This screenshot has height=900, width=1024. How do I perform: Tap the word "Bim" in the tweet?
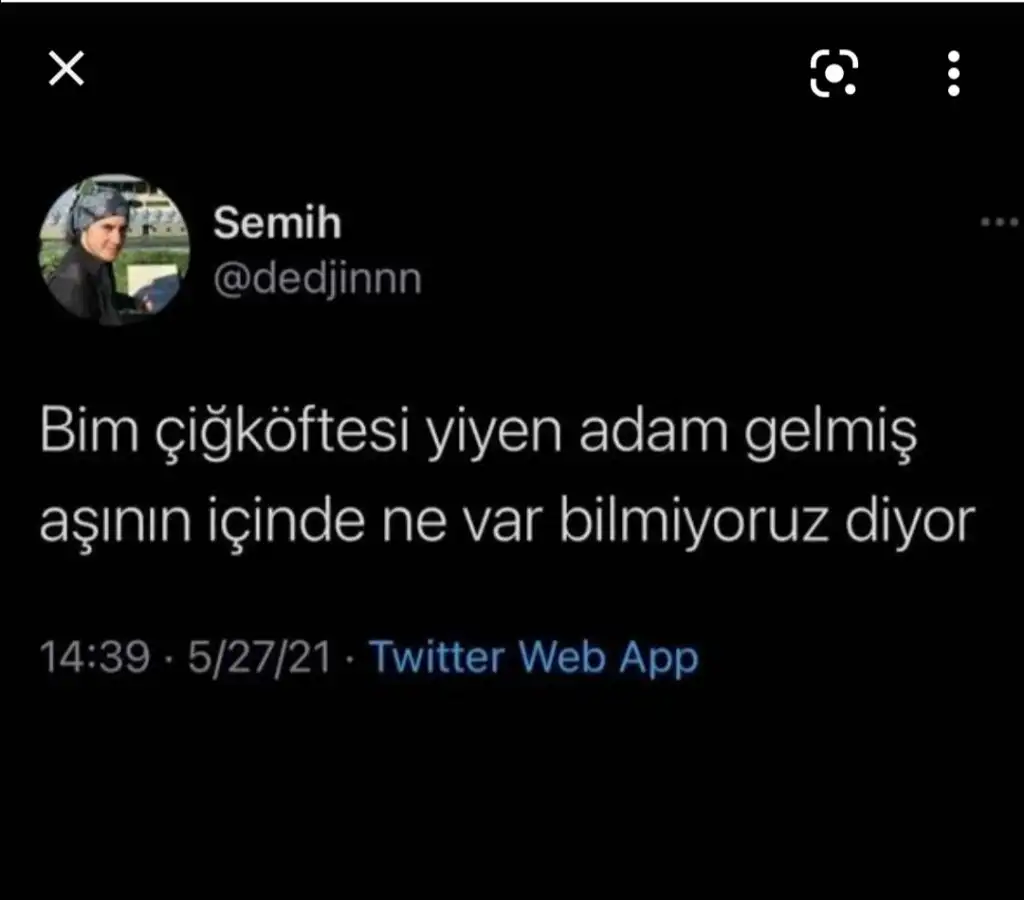tap(89, 429)
